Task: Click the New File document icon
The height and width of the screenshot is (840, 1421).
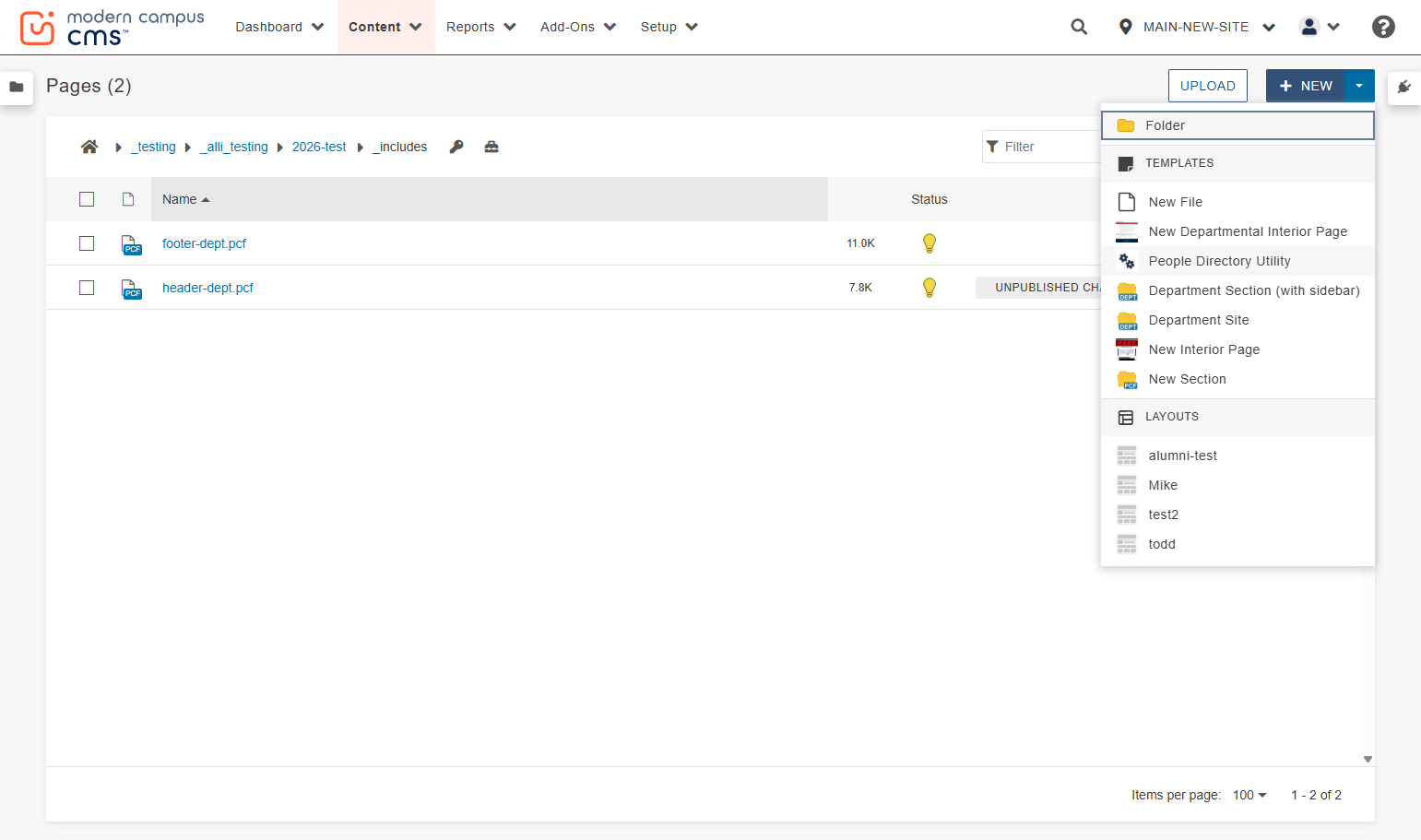Action: tap(1126, 202)
